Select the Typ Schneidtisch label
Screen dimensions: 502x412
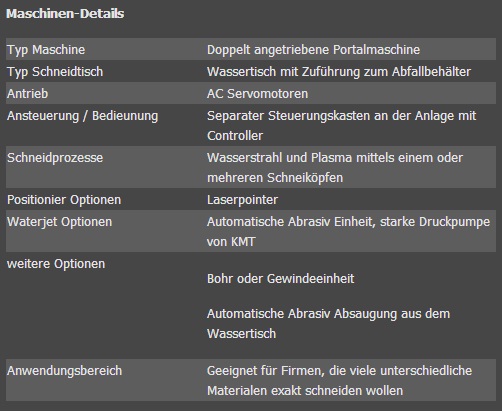click(55, 72)
